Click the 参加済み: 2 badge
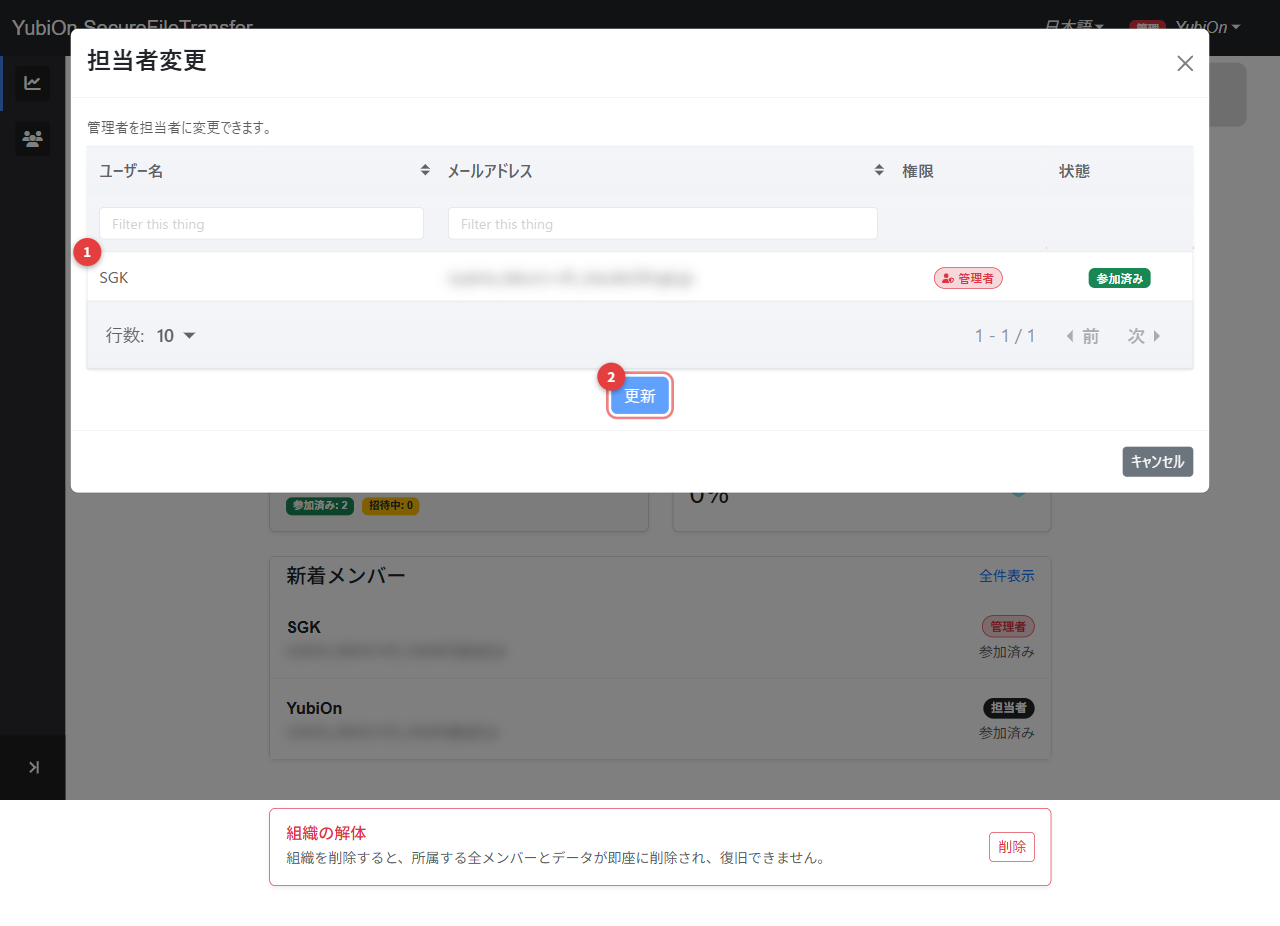1280x926 pixels. [320, 506]
